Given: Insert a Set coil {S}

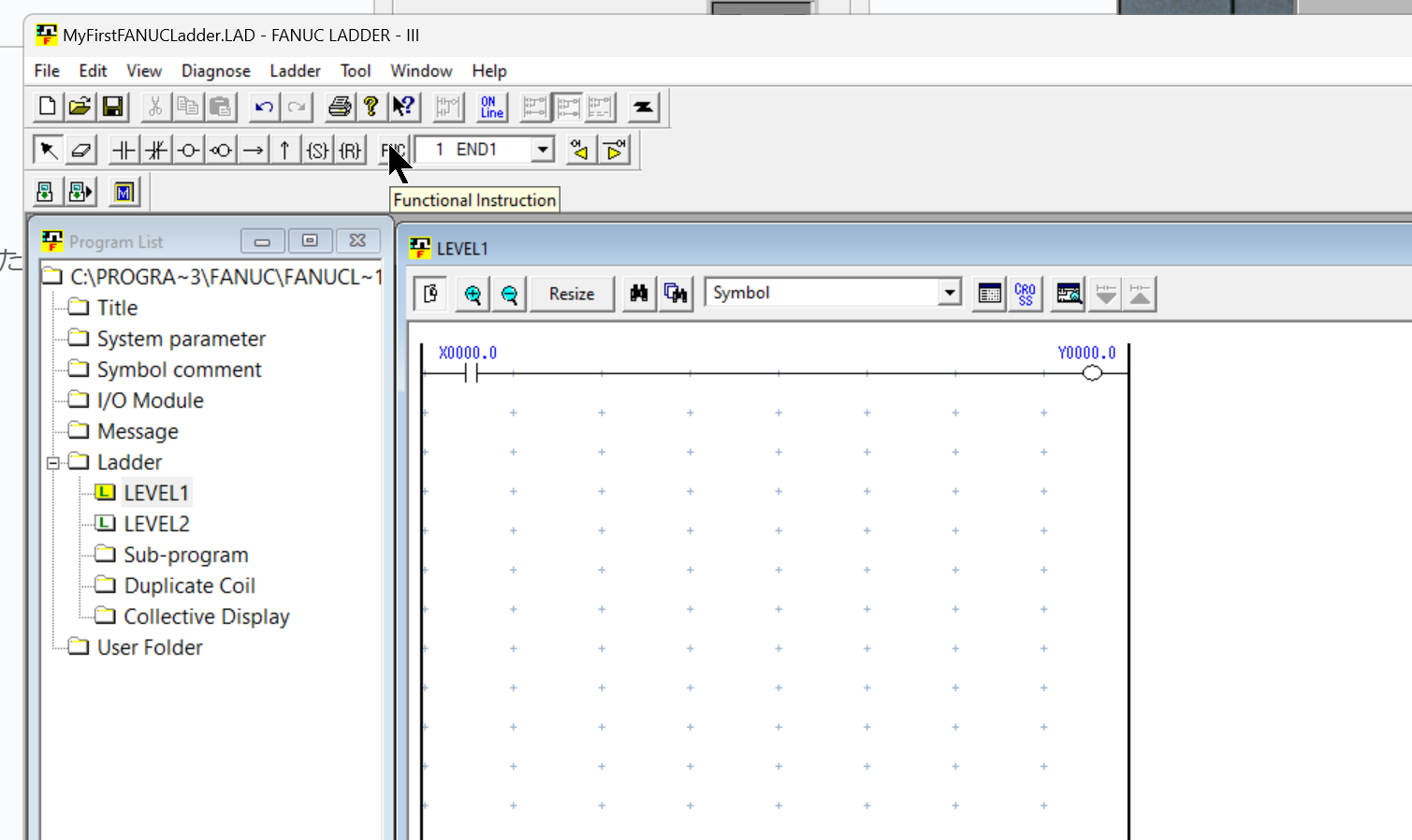Looking at the screenshot, I should pos(318,150).
